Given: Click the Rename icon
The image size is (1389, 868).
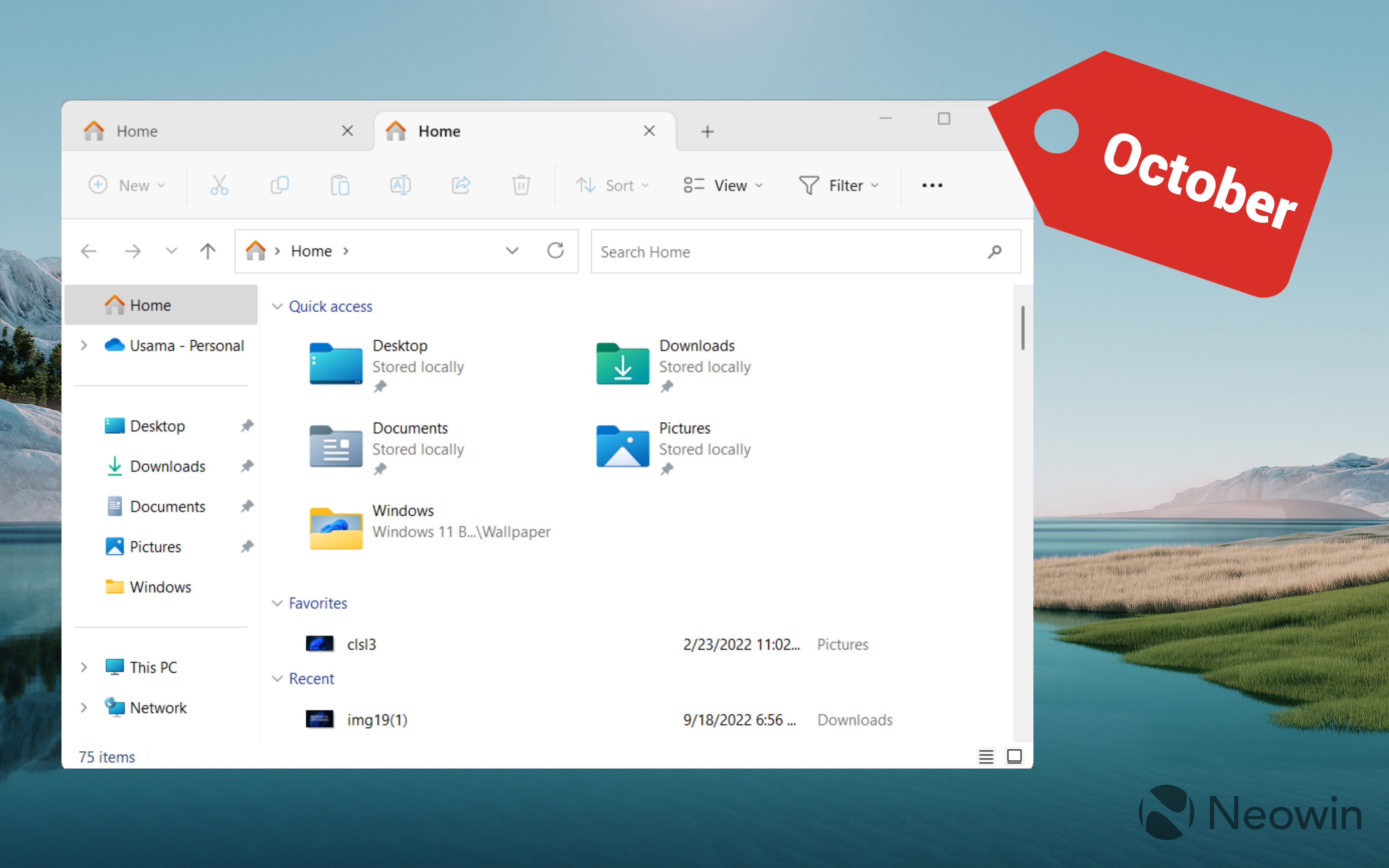Looking at the screenshot, I should point(400,185).
